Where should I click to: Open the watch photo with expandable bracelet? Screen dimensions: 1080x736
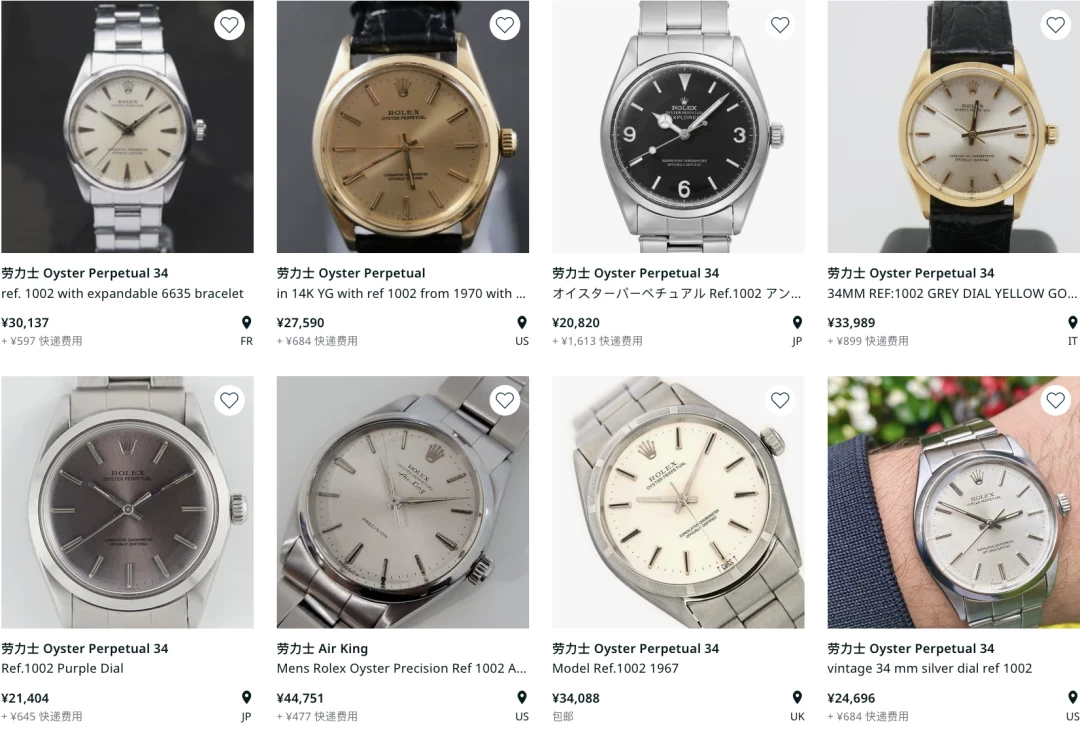[x=127, y=127]
